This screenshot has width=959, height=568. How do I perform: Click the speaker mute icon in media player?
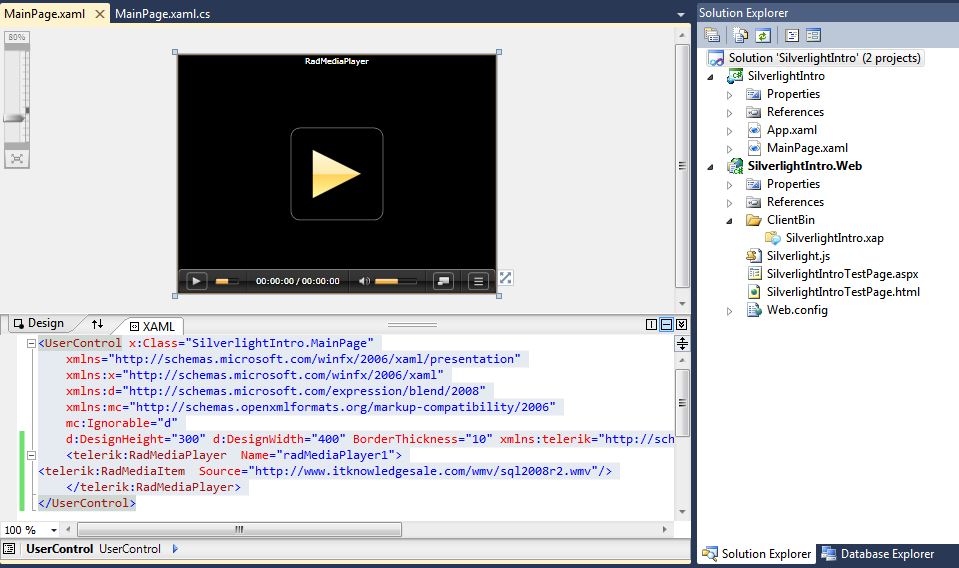point(365,281)
